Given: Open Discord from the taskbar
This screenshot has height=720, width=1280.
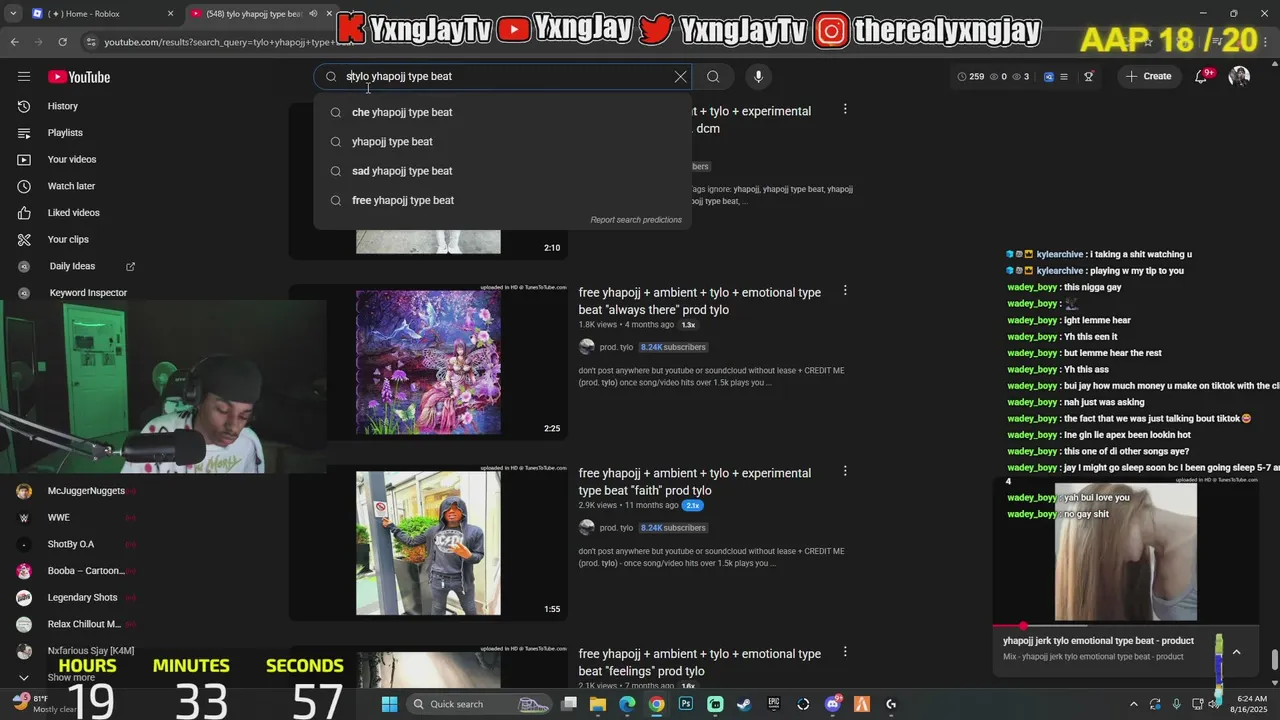Looking at the screenshot, I should (832, 704).
